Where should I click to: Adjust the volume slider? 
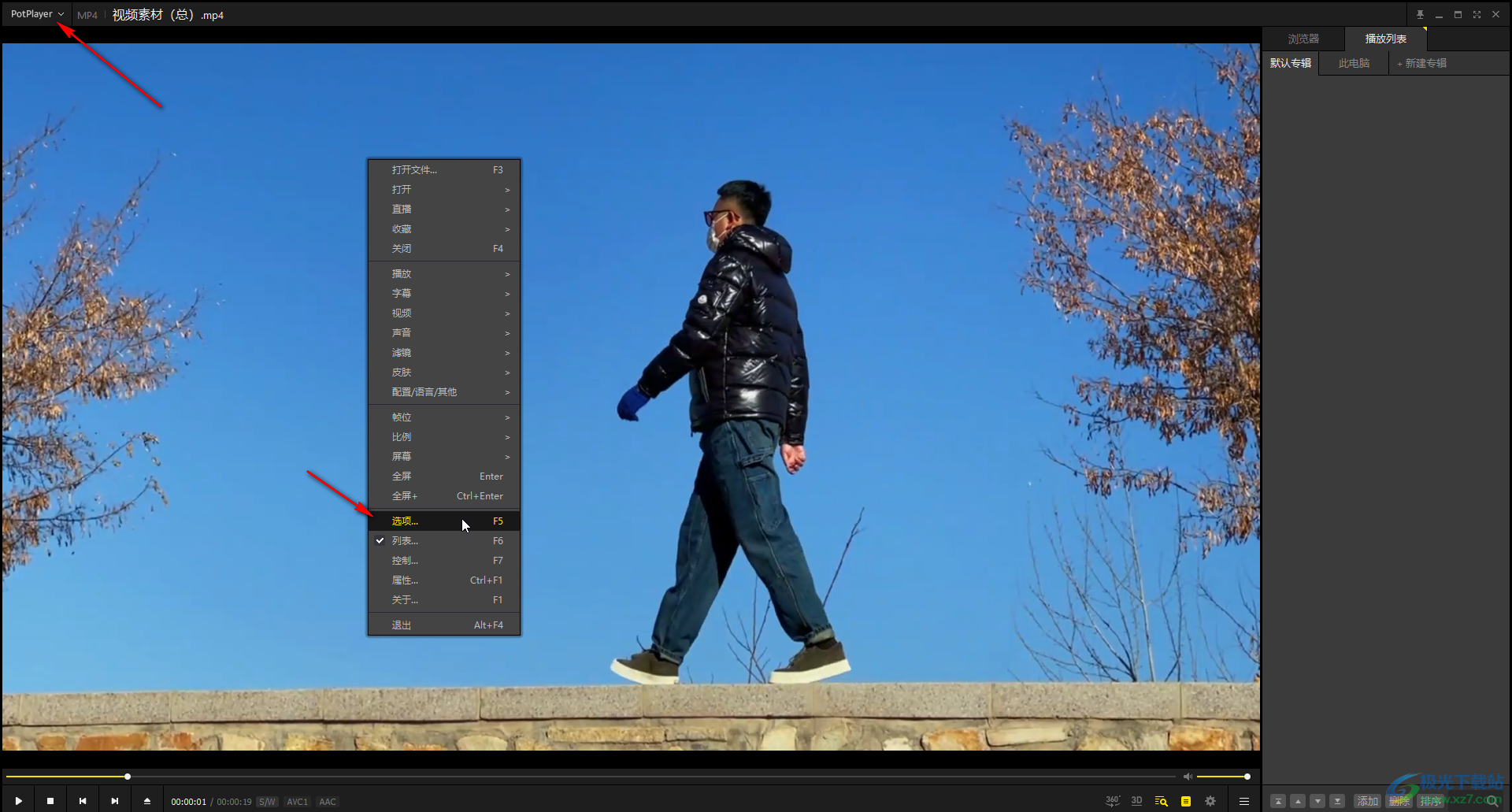[x=1222, y=777]
